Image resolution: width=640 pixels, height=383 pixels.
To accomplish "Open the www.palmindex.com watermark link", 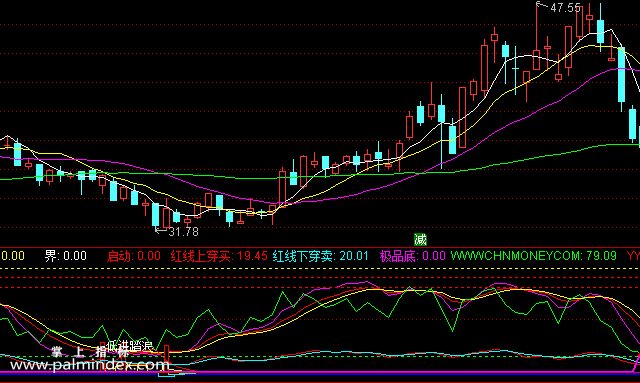I will coord(89,365).
